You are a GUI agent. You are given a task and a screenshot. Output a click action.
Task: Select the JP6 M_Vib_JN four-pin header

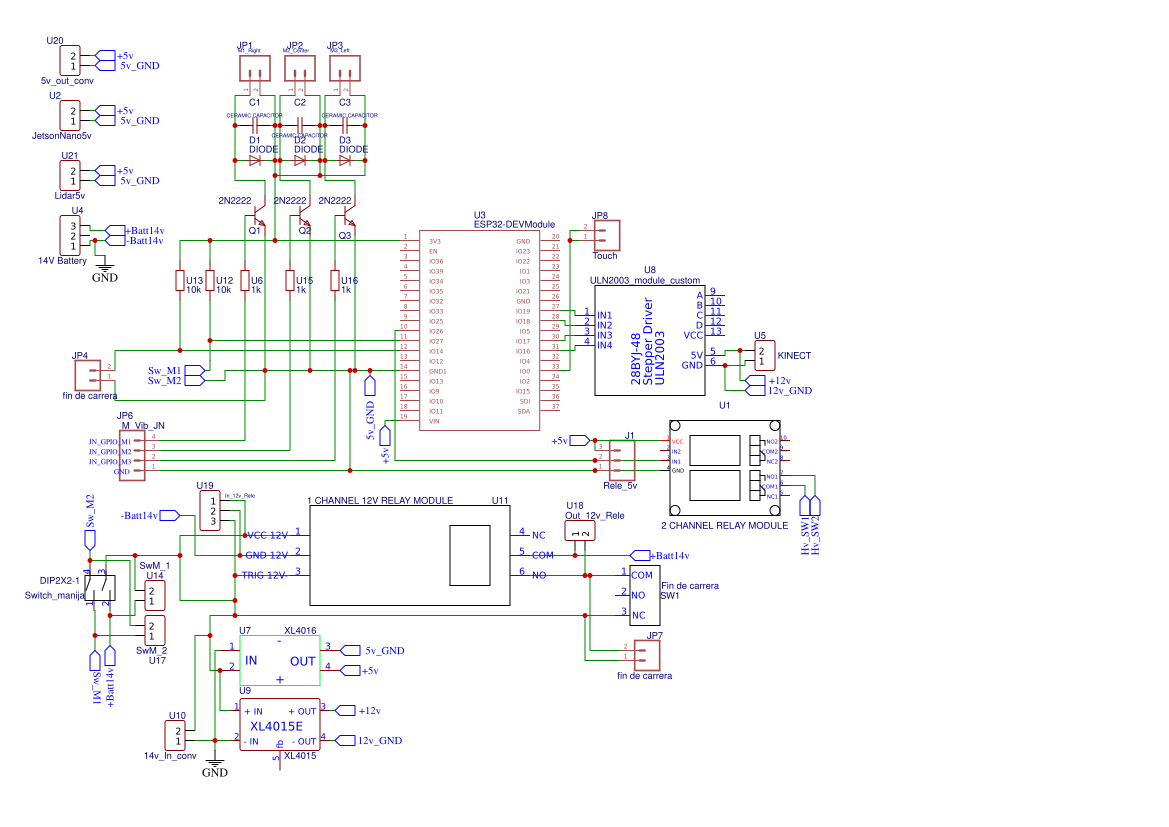pos(133,456)
